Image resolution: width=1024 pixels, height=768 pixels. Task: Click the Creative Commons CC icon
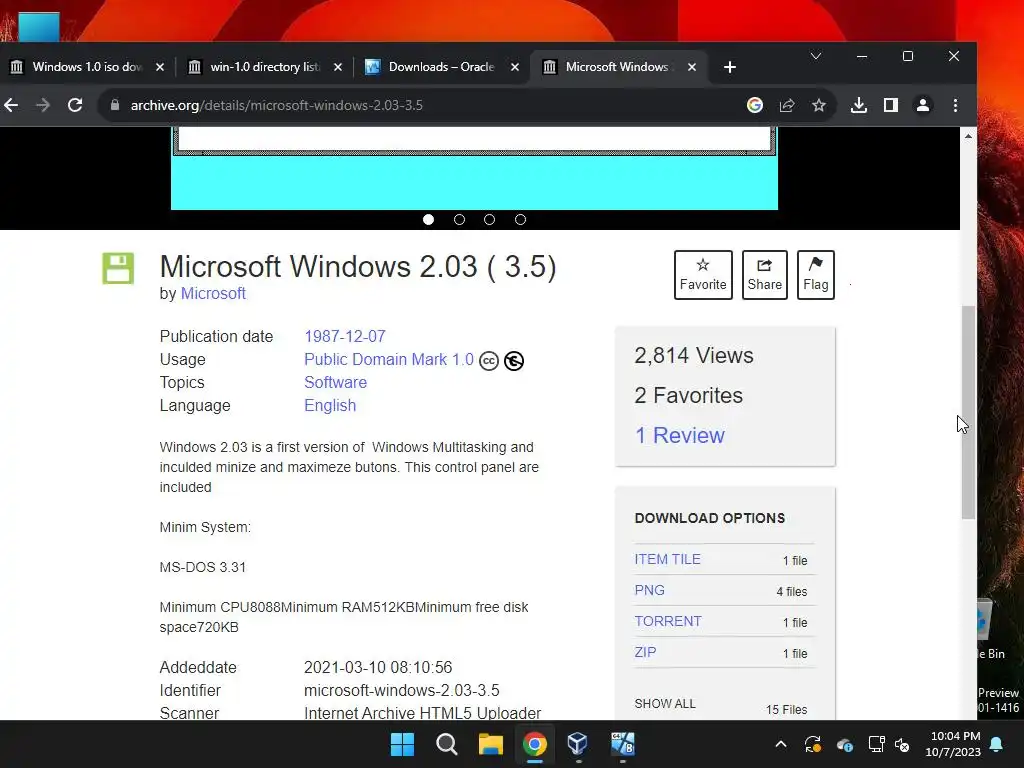pyautogui.click(x=488, y=361)
